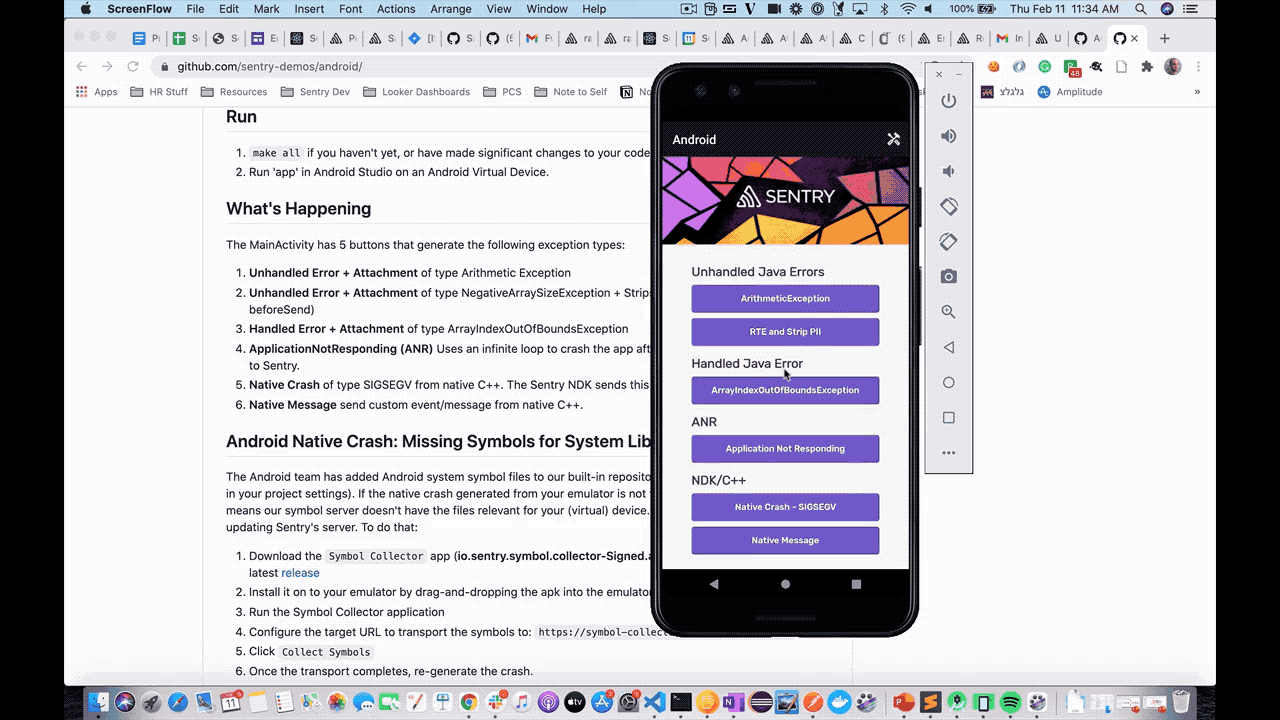Click the Sentry logo banner in the app

[x=785, y=200]
